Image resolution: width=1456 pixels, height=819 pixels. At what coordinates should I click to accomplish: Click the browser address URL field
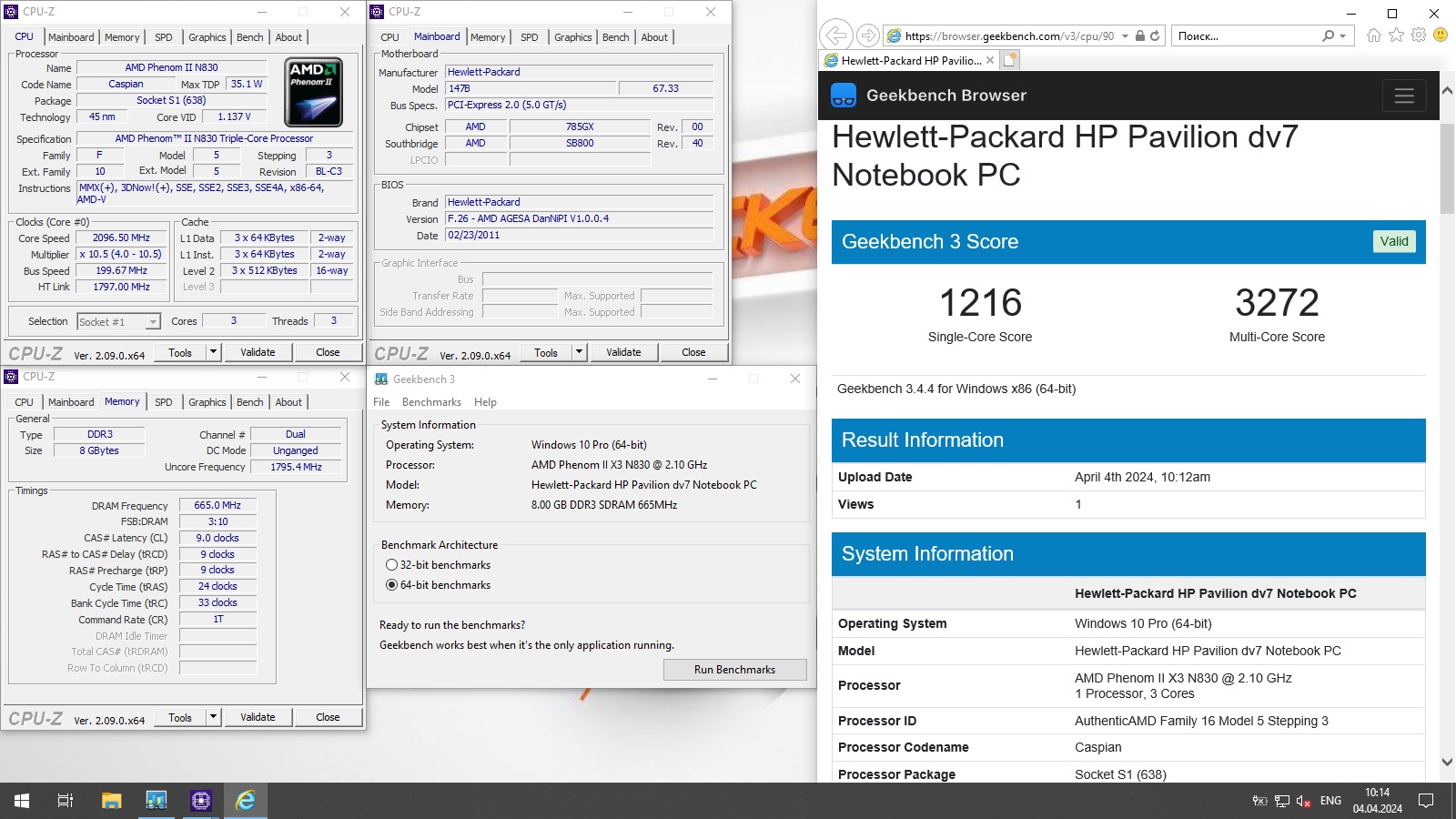tap(1009, 35)
